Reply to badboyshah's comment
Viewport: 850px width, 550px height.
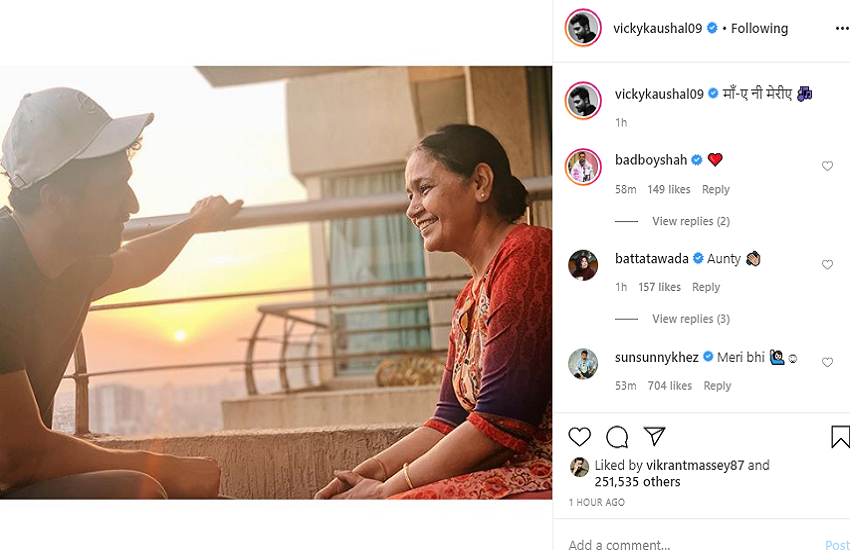coord(715,190)
